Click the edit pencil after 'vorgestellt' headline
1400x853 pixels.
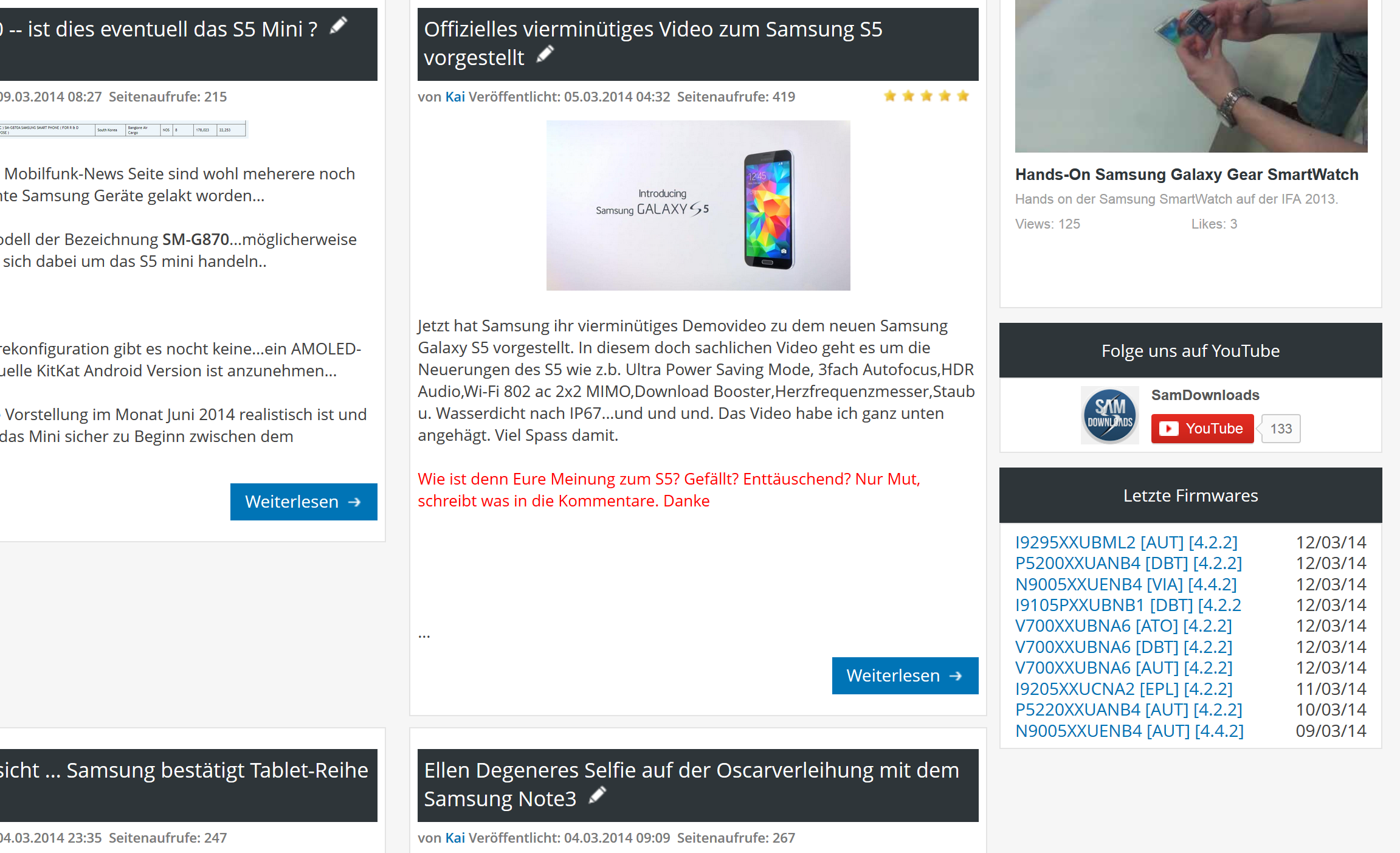[x=545, y=55]
